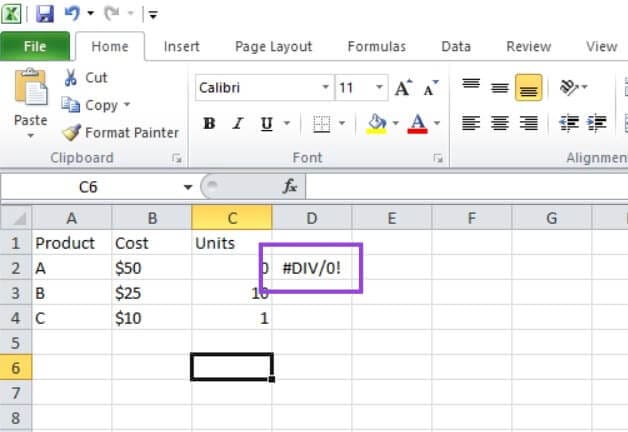
Task: Click the Increase Font Size icon
Action: click(x=403, y=89)
